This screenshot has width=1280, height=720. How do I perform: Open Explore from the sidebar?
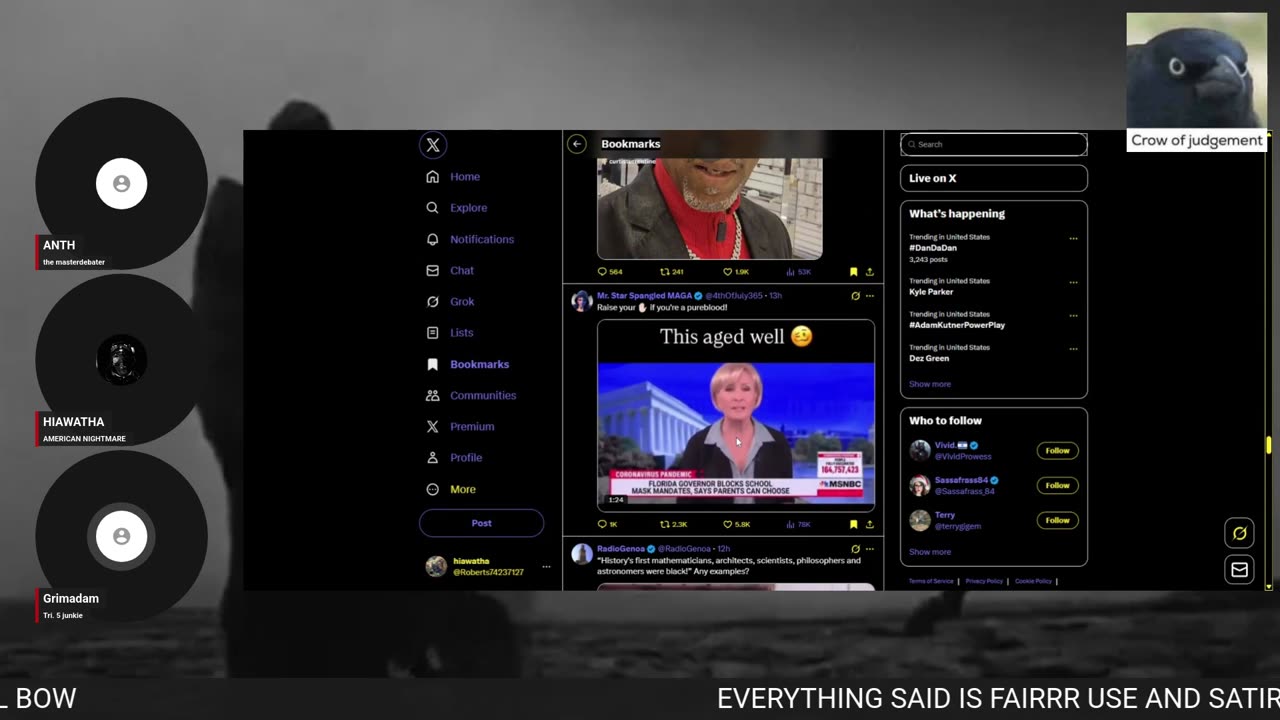pyautogui.click(x=457, y=208)
